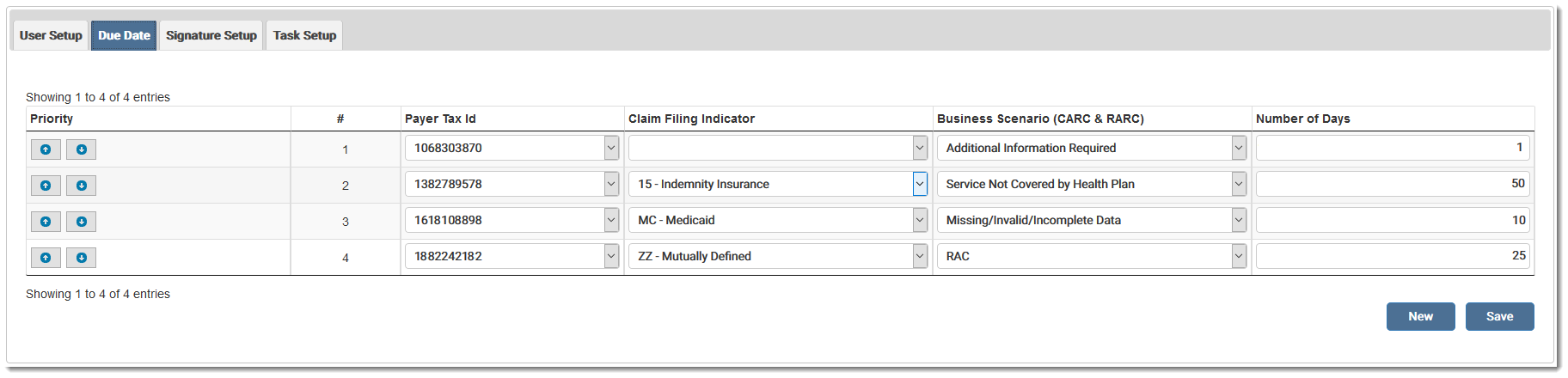Move row 4 up in priority

46,258
